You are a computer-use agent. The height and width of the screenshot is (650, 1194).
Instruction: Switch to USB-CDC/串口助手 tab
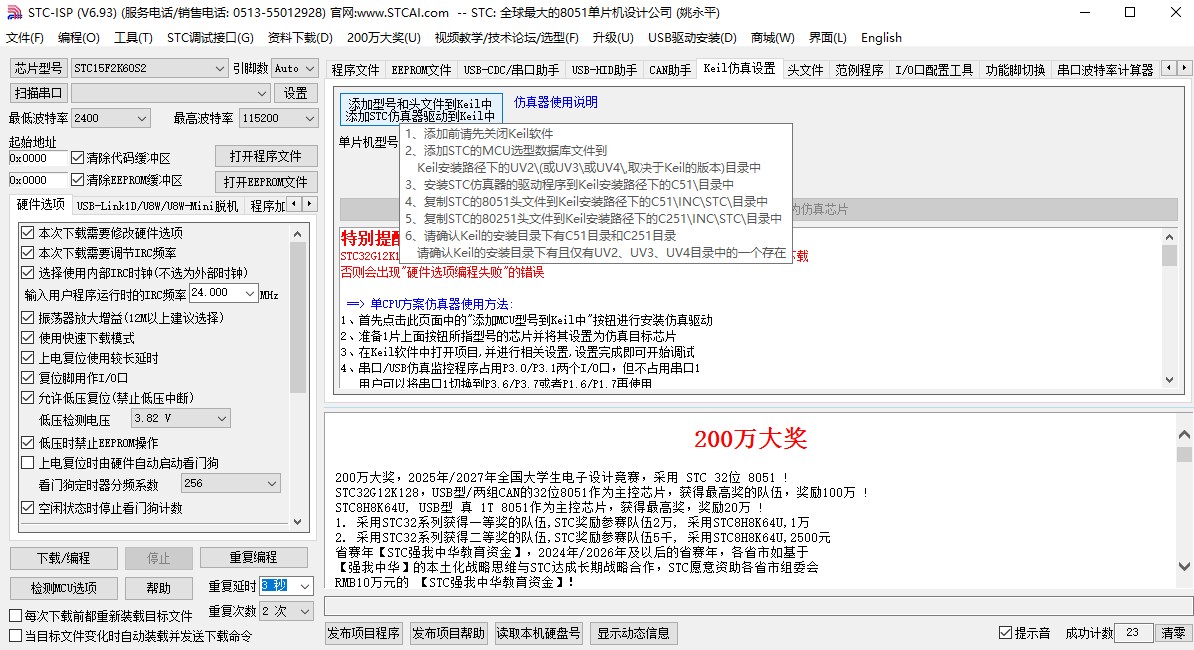coord(511,70)
